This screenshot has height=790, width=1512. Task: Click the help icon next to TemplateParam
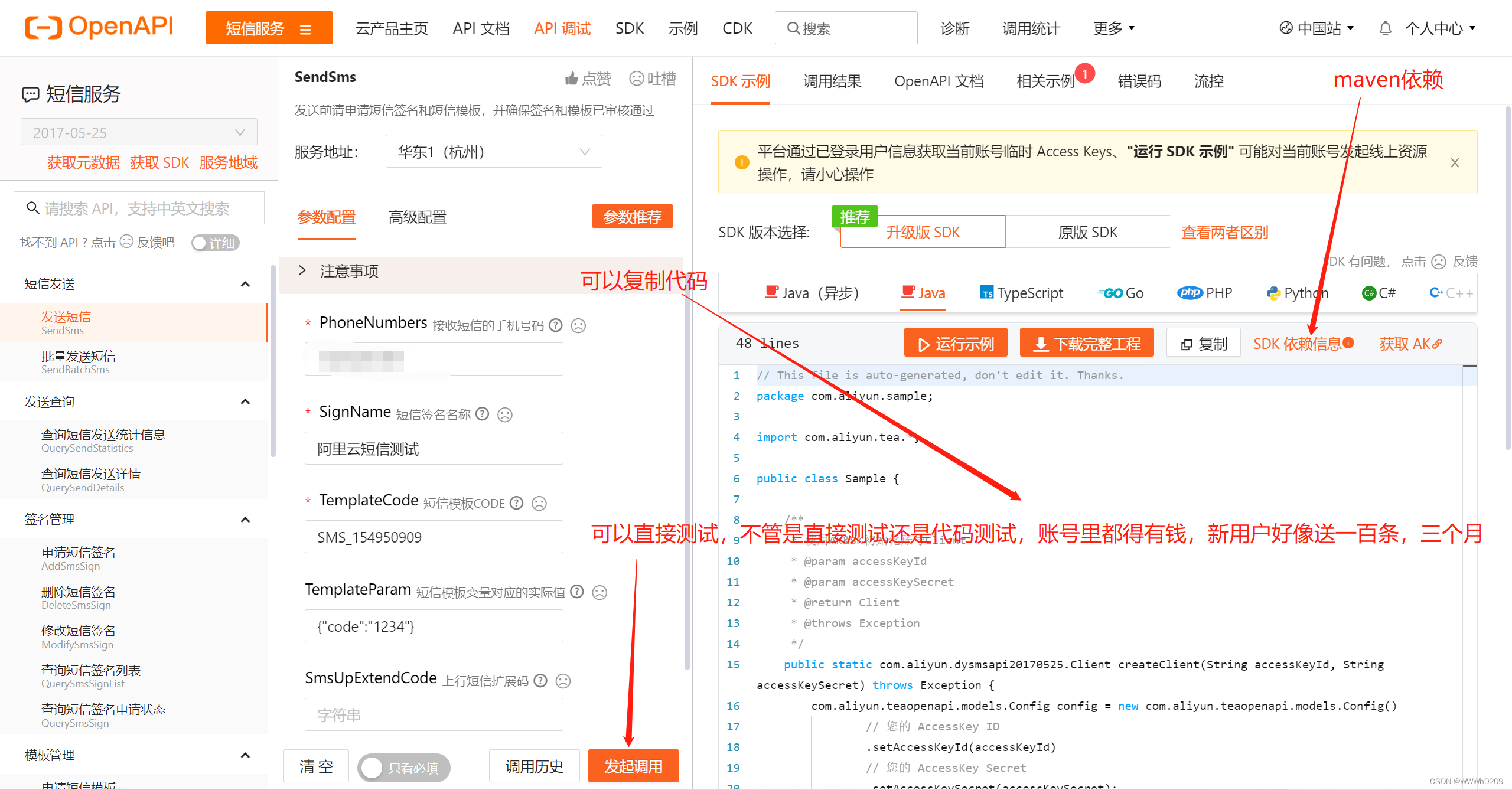pos(577,591)
